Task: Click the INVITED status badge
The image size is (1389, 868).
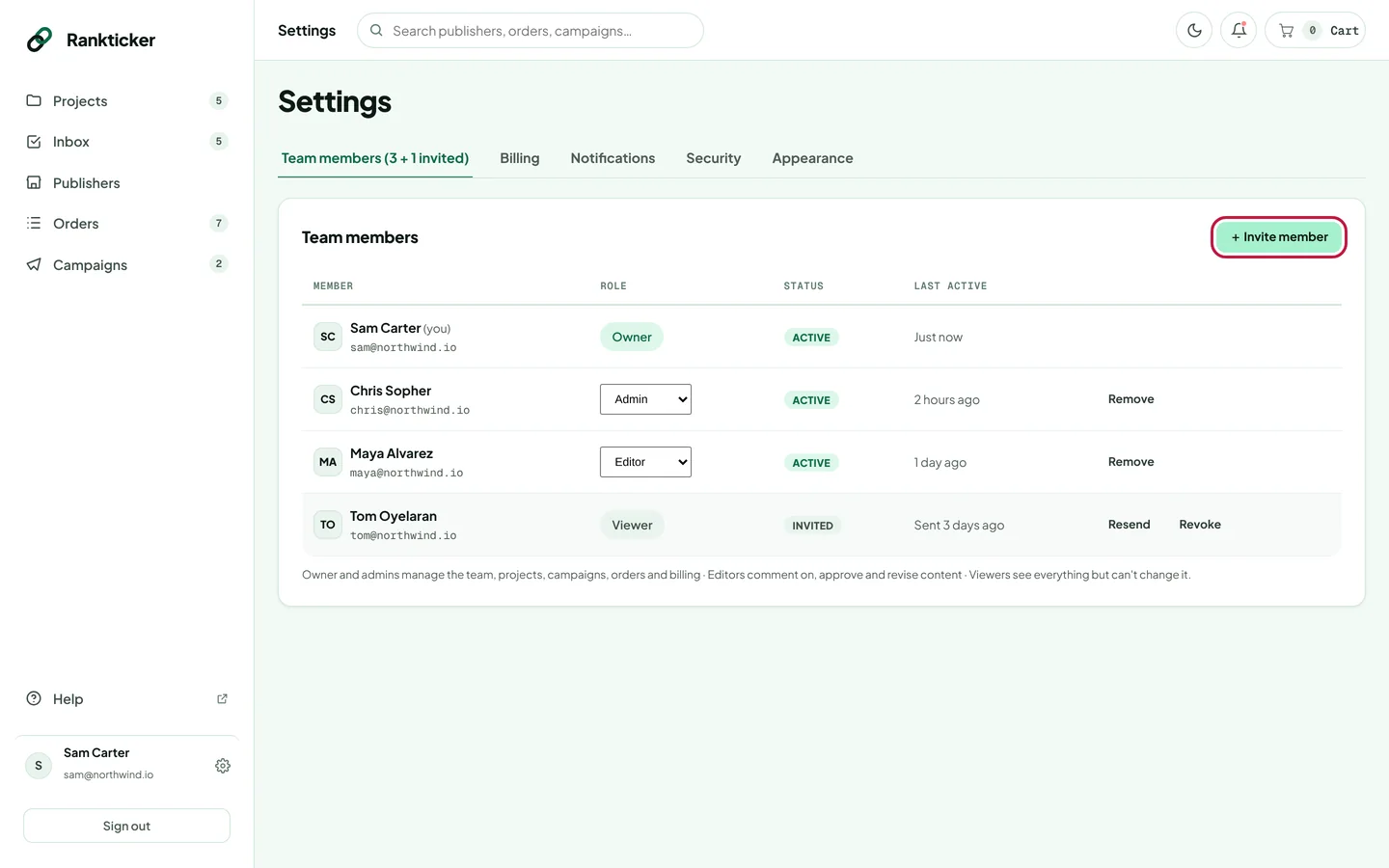Action: point(812,526)
